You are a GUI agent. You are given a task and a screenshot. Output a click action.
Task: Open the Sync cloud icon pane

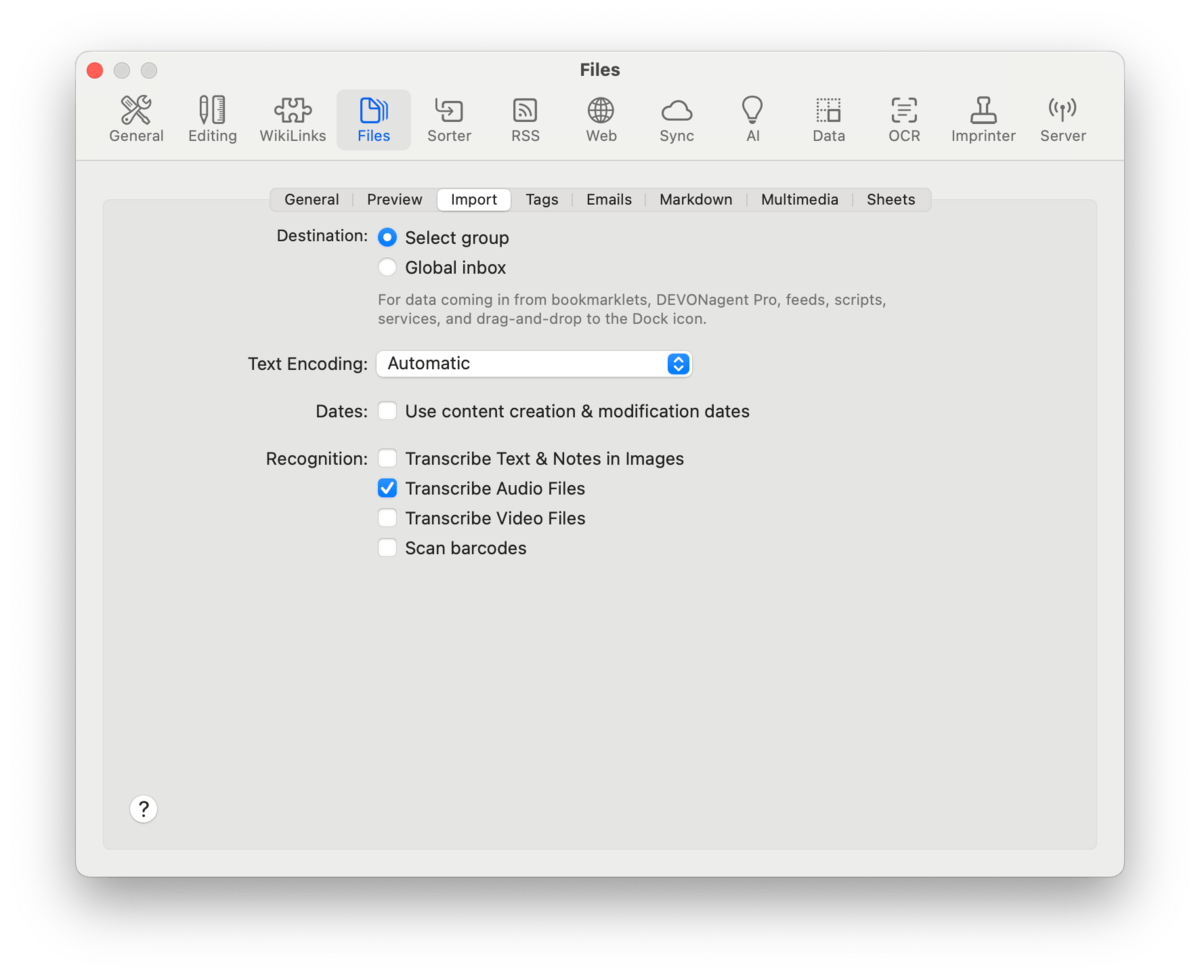pos(676,120)
